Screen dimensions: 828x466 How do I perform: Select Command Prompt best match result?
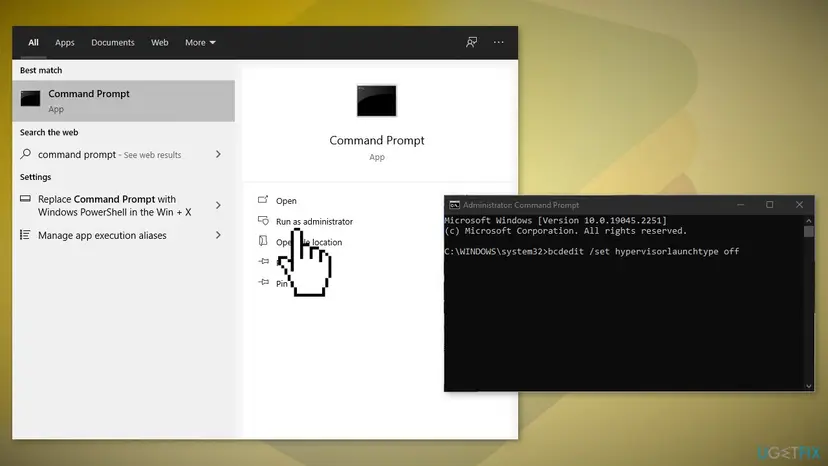click(124, 101)
